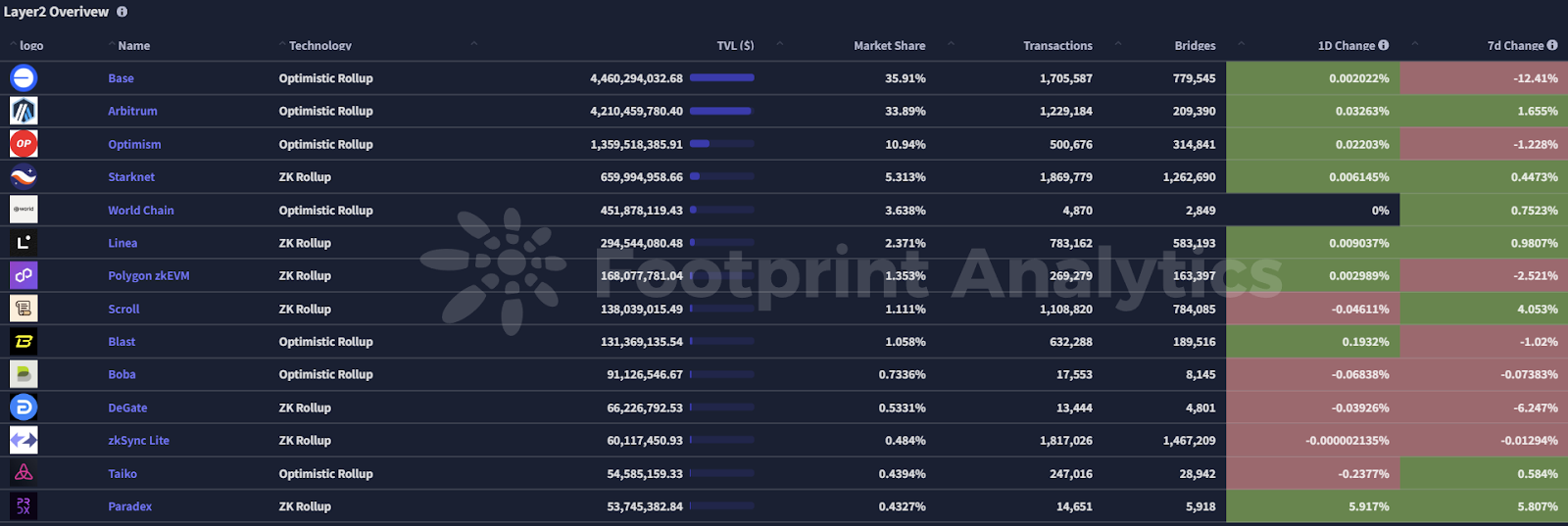Open the Paradex name link
The image size is (1568, 526).
[x=130, y=506]
